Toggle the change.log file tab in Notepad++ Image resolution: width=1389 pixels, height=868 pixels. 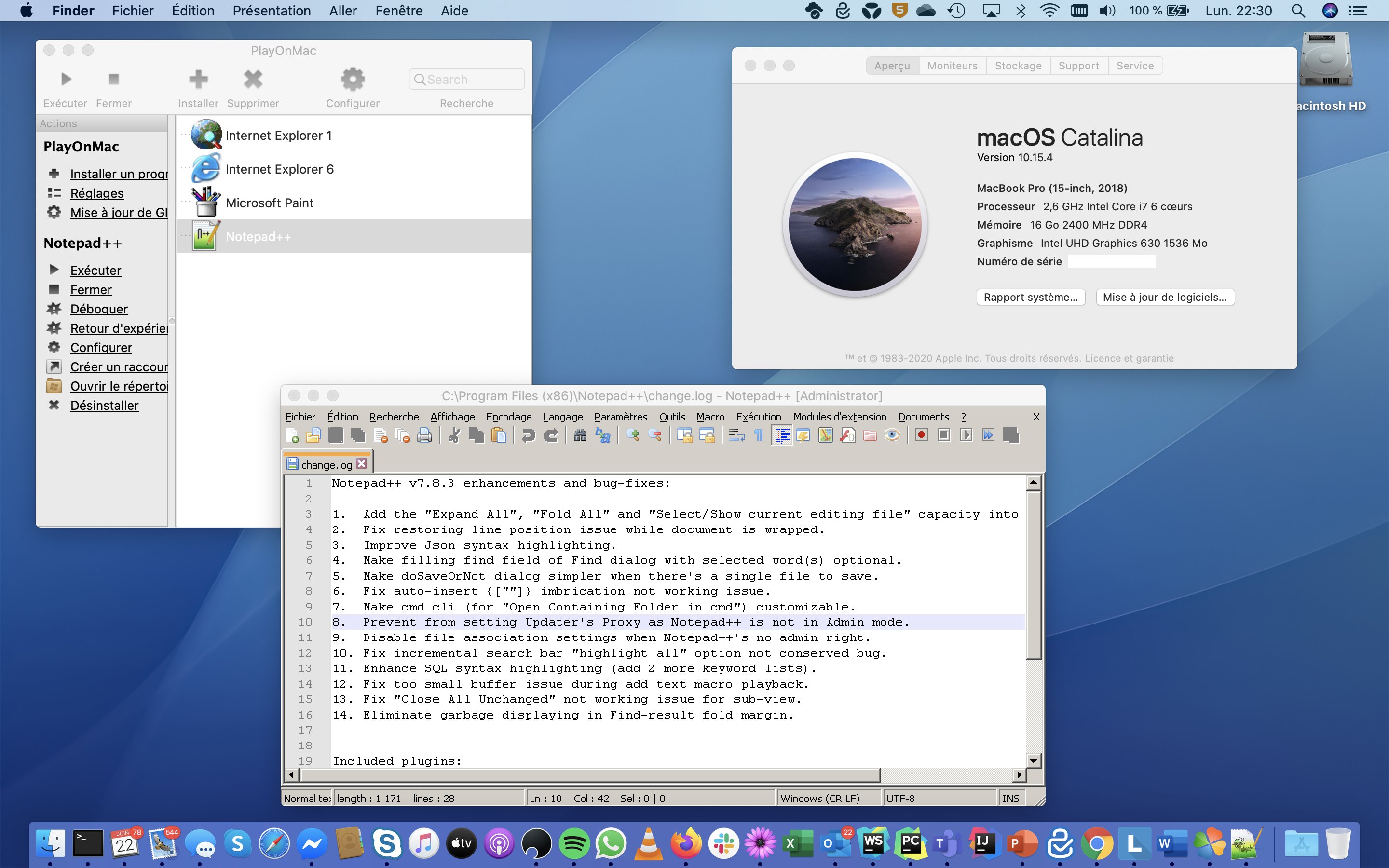(324, 464)
